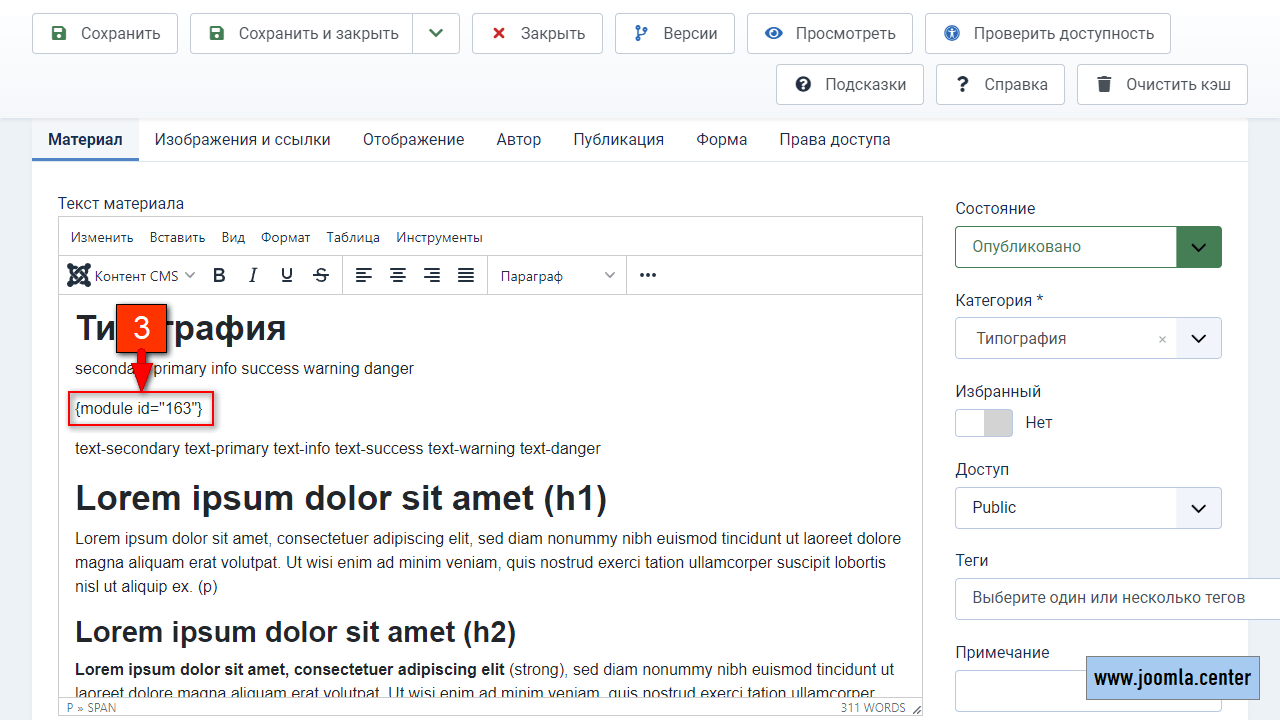Click the Сохранить button
1280x720 pixels.
[105, 34]
